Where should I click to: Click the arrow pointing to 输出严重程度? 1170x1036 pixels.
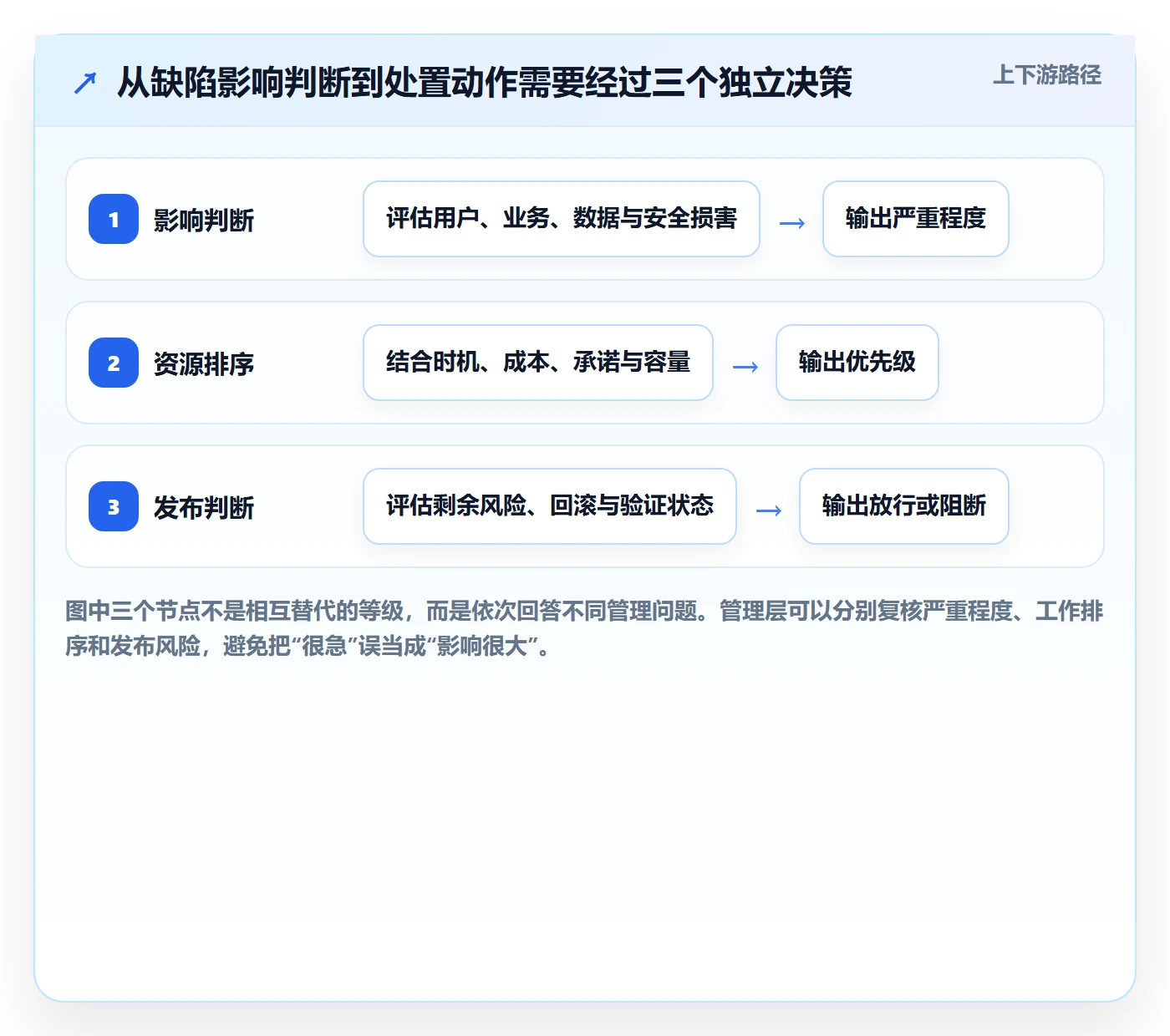[x=792, y=223]
